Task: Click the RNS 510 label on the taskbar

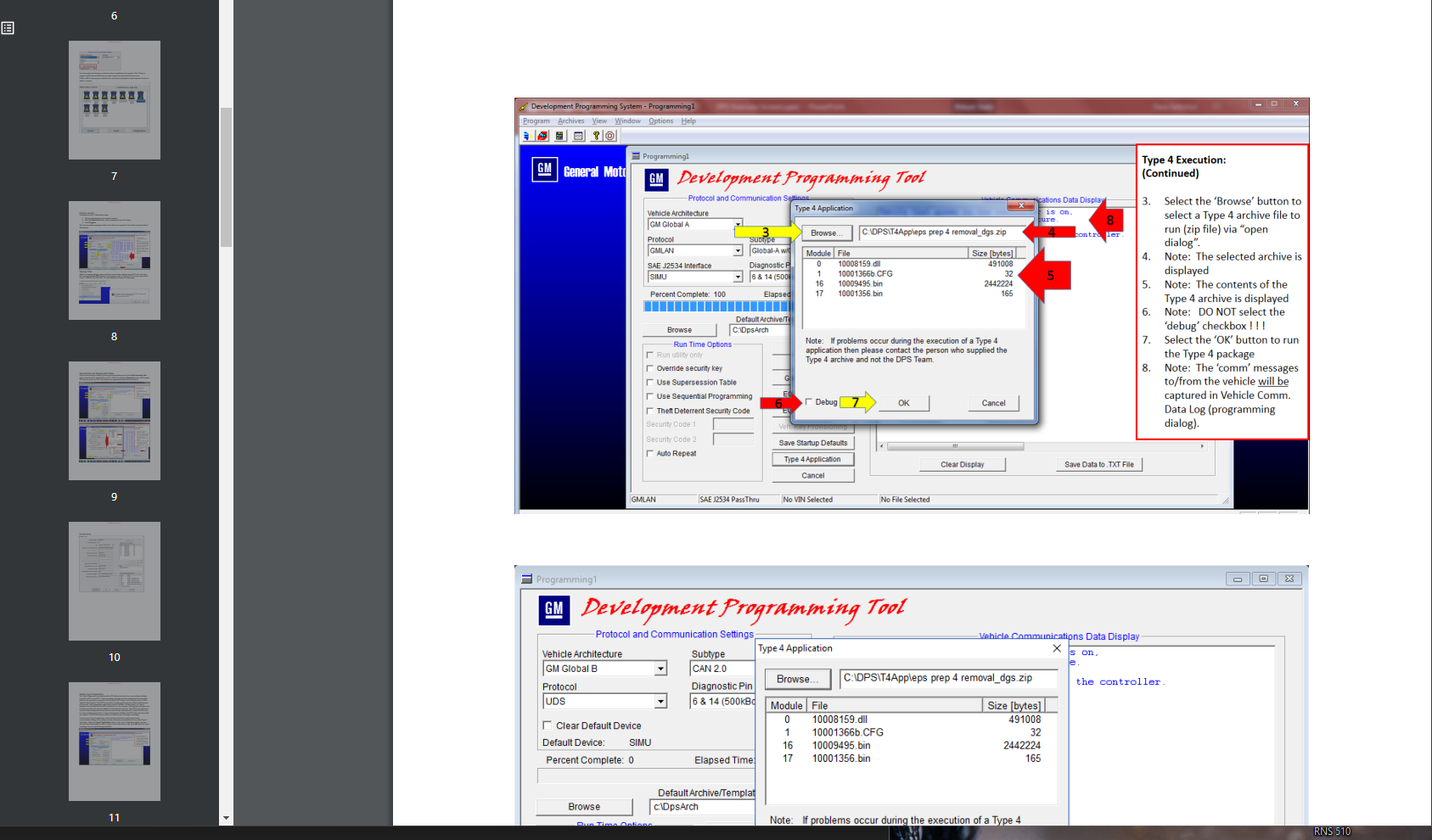Action: pyautogui.click(x=1332, y=832)
